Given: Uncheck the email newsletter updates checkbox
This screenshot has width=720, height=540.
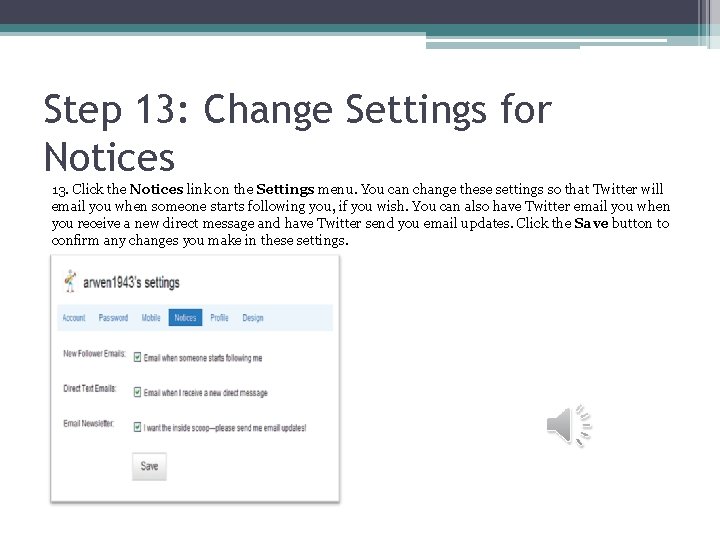Looking at the screenshot, I should coord(137,427).
